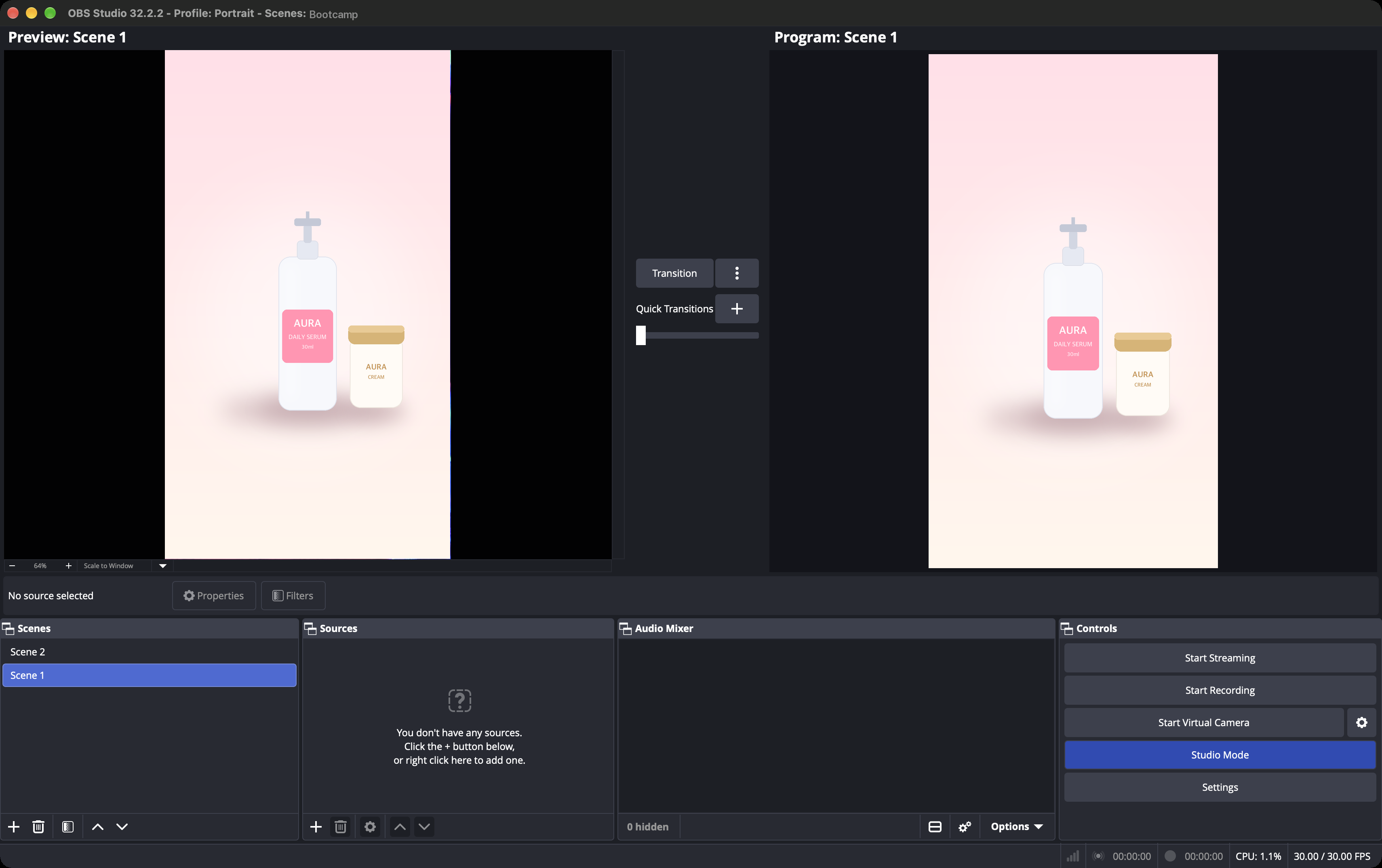Remove selected scene with trash icon
Image resolution: width=1382 pixels, height=868 pixels.
tap(38, 827)
